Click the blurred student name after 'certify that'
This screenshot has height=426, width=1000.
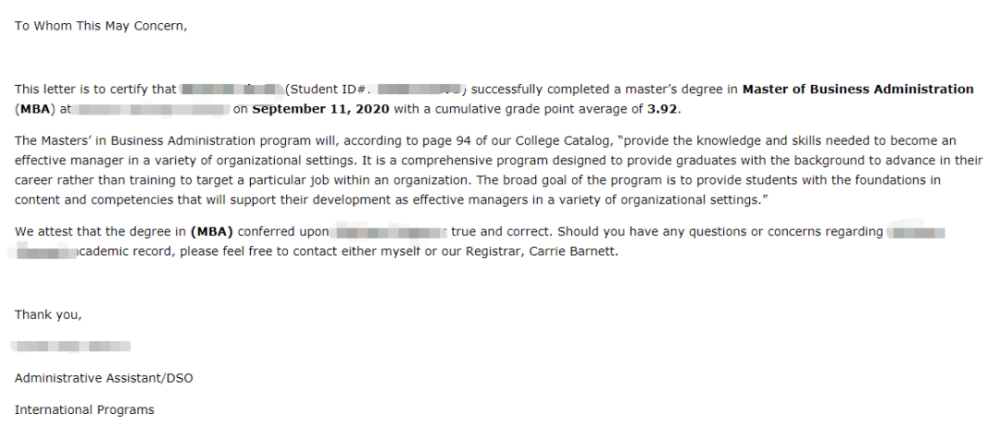232,89
